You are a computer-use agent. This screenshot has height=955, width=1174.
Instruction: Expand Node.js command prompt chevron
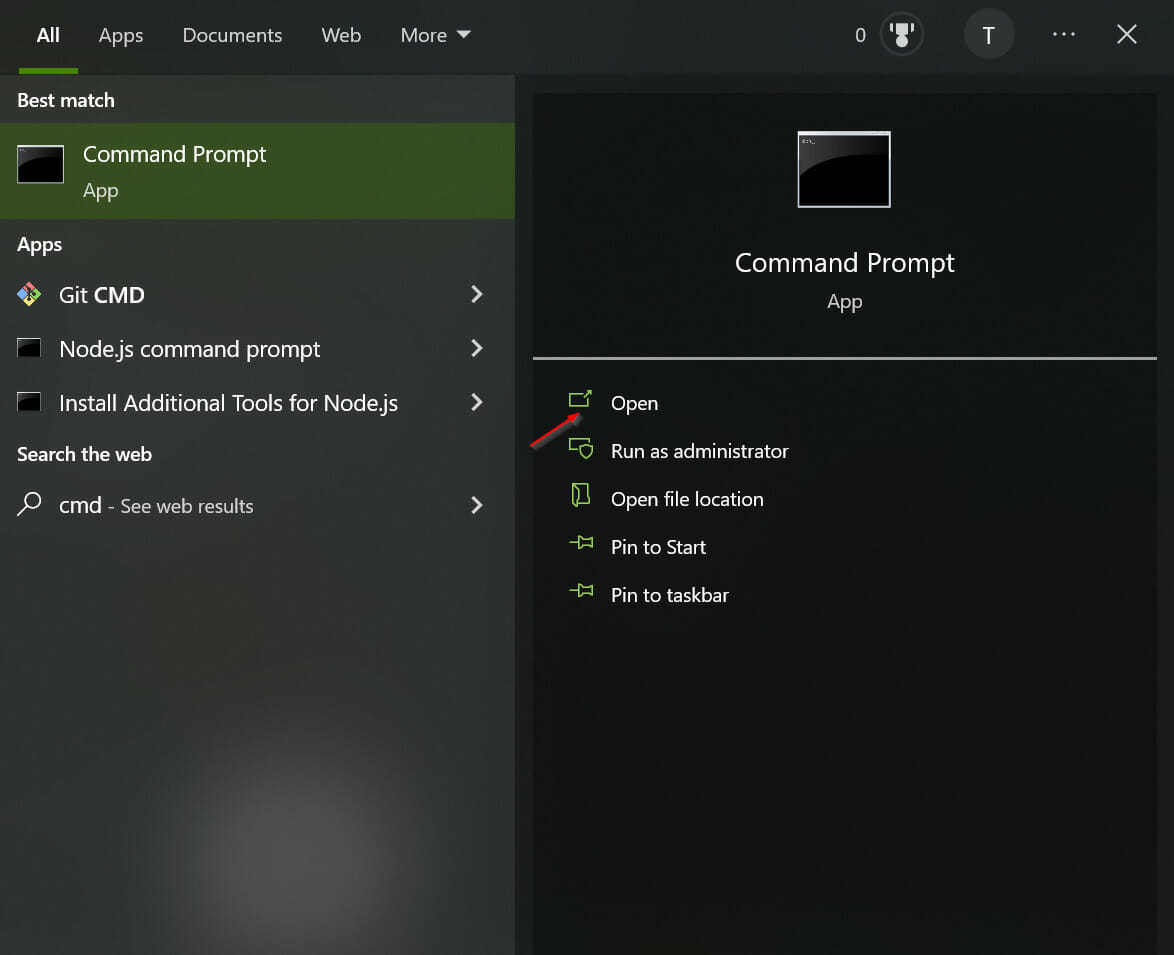point(477,348)
